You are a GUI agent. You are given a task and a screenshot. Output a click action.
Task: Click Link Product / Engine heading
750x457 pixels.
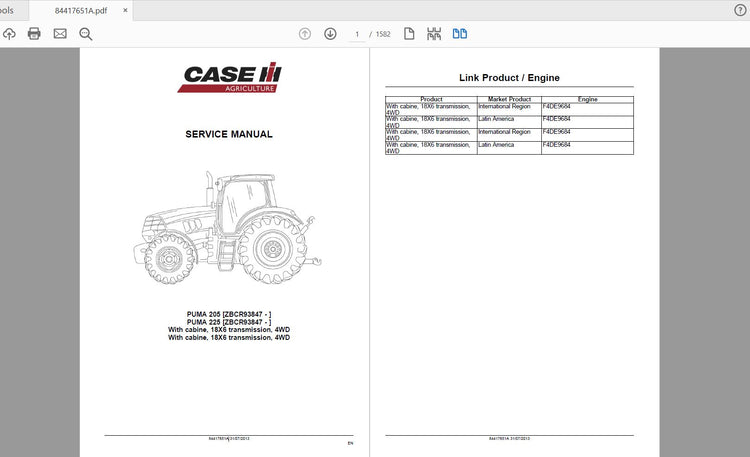[x=509, y=78]
